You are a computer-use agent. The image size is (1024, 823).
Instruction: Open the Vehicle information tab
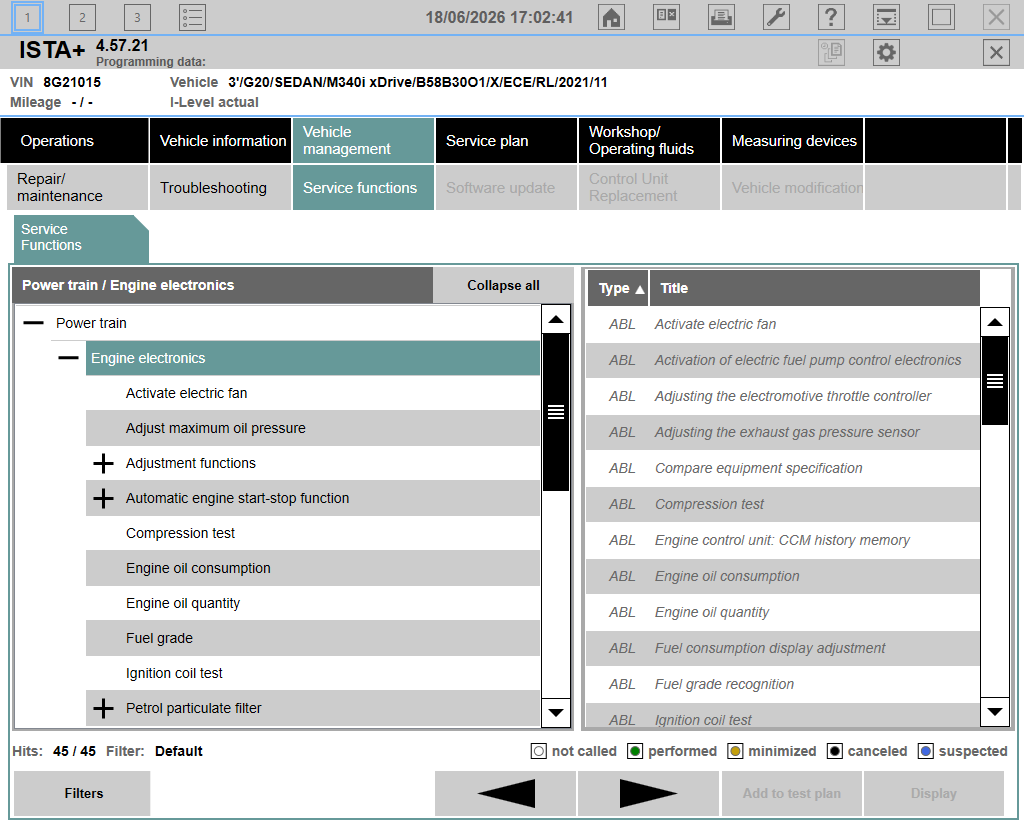[x=221, y=140]
